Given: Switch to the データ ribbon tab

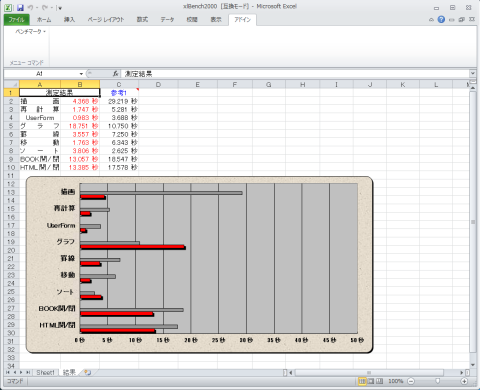Looking at the screenshot, I should pyautogui.click(x=167, y=20).
